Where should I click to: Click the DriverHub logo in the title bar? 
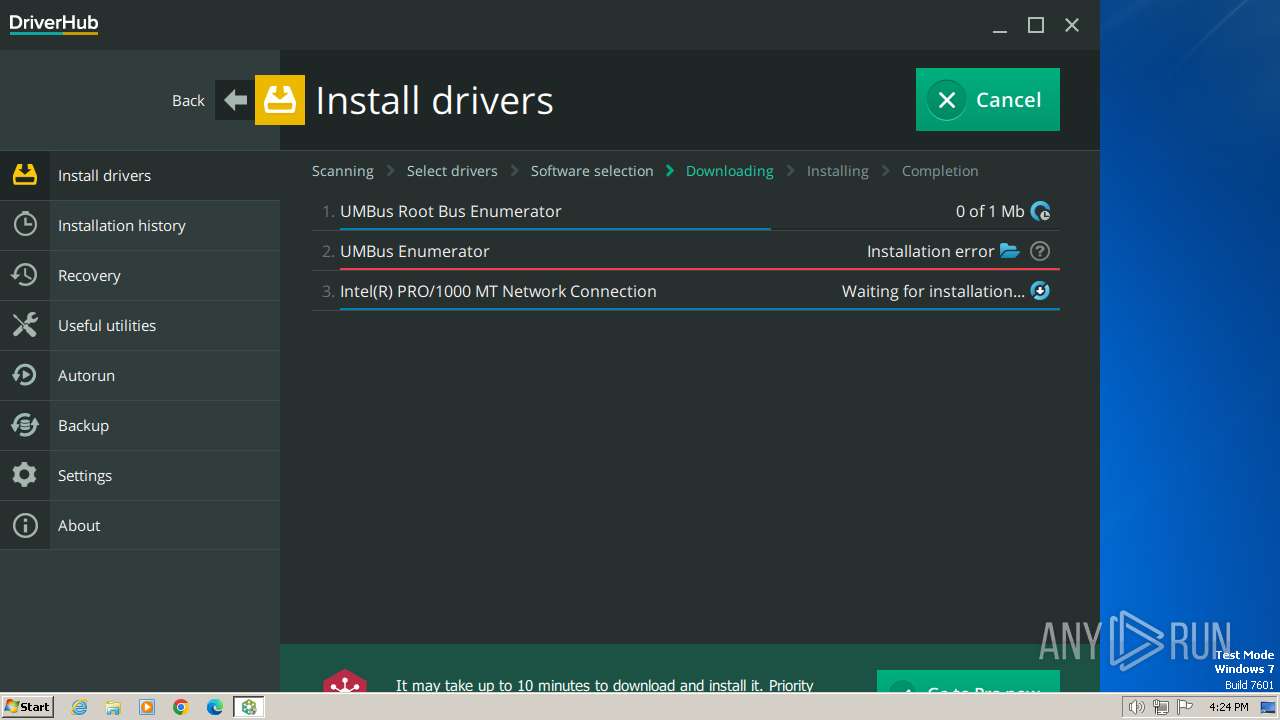point(54,24)
